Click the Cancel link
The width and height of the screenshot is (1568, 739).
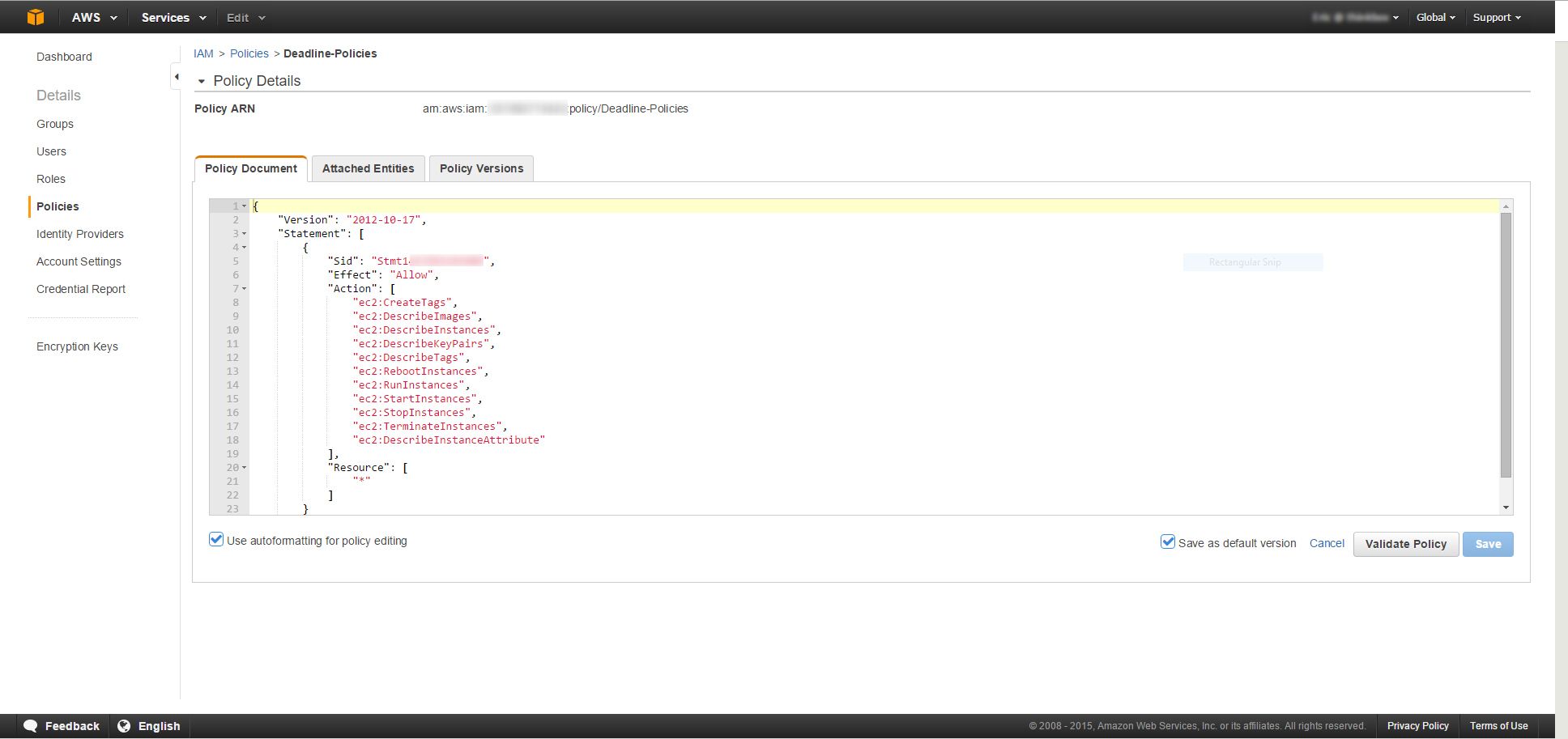point(1327,543)
